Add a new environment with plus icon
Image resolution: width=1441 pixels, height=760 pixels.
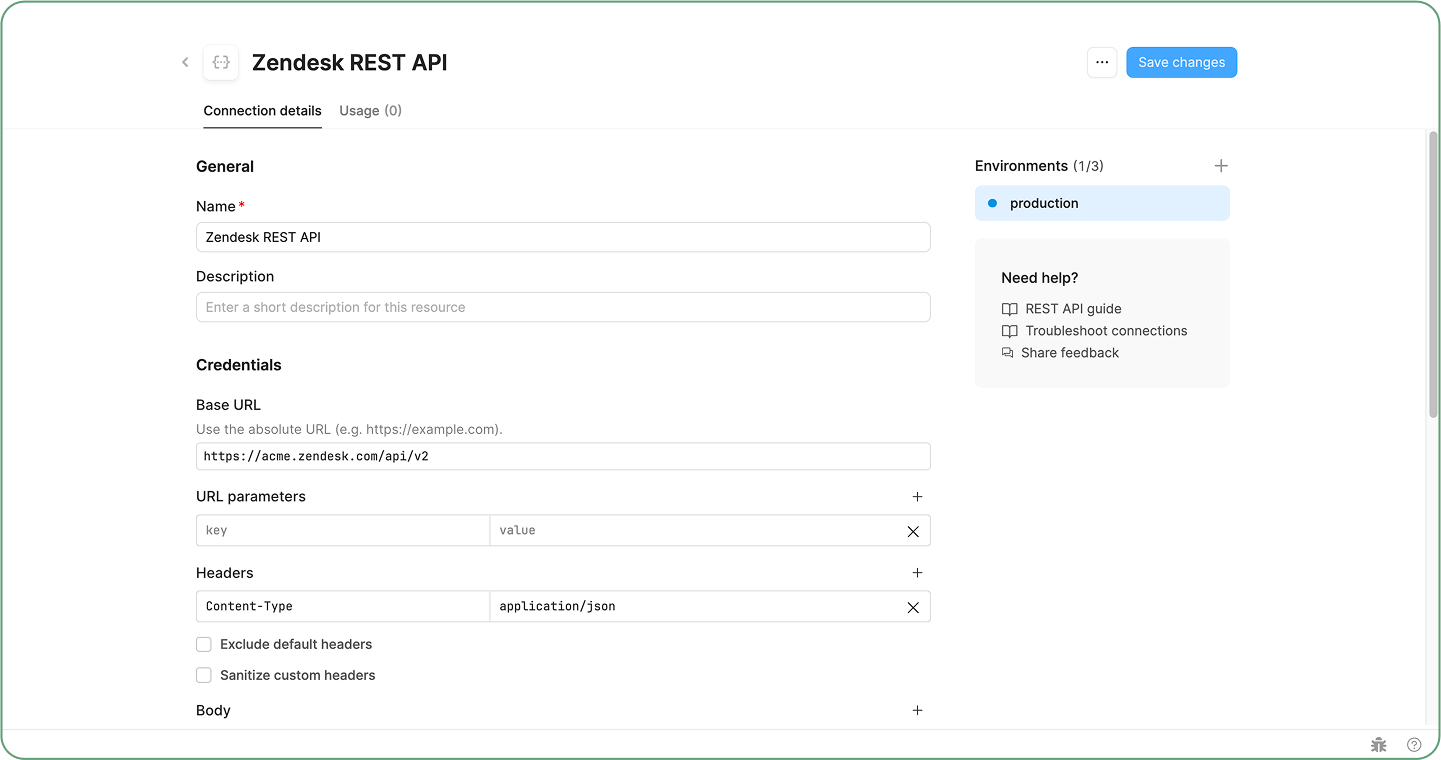pos(1221,166)
